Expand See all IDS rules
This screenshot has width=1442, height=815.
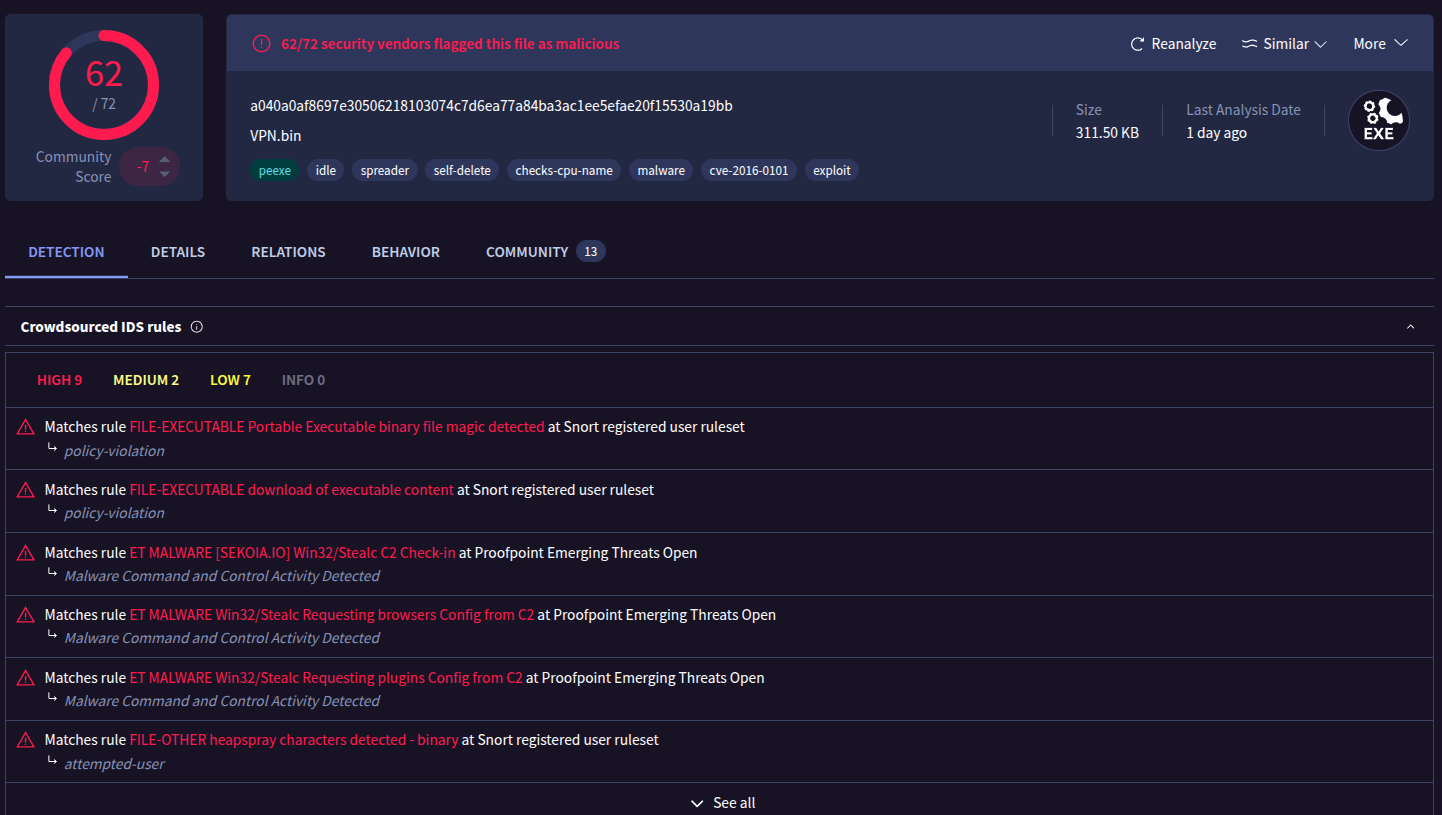(x=722, y=803)
